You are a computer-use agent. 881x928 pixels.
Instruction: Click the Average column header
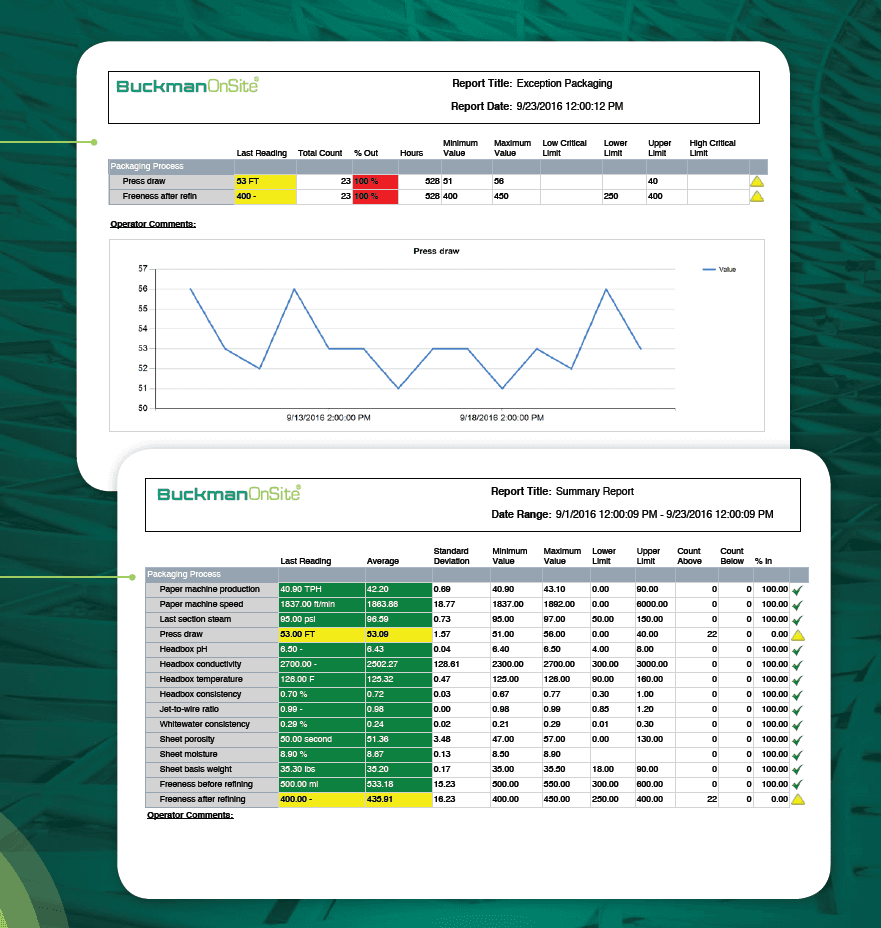[383, 561]
